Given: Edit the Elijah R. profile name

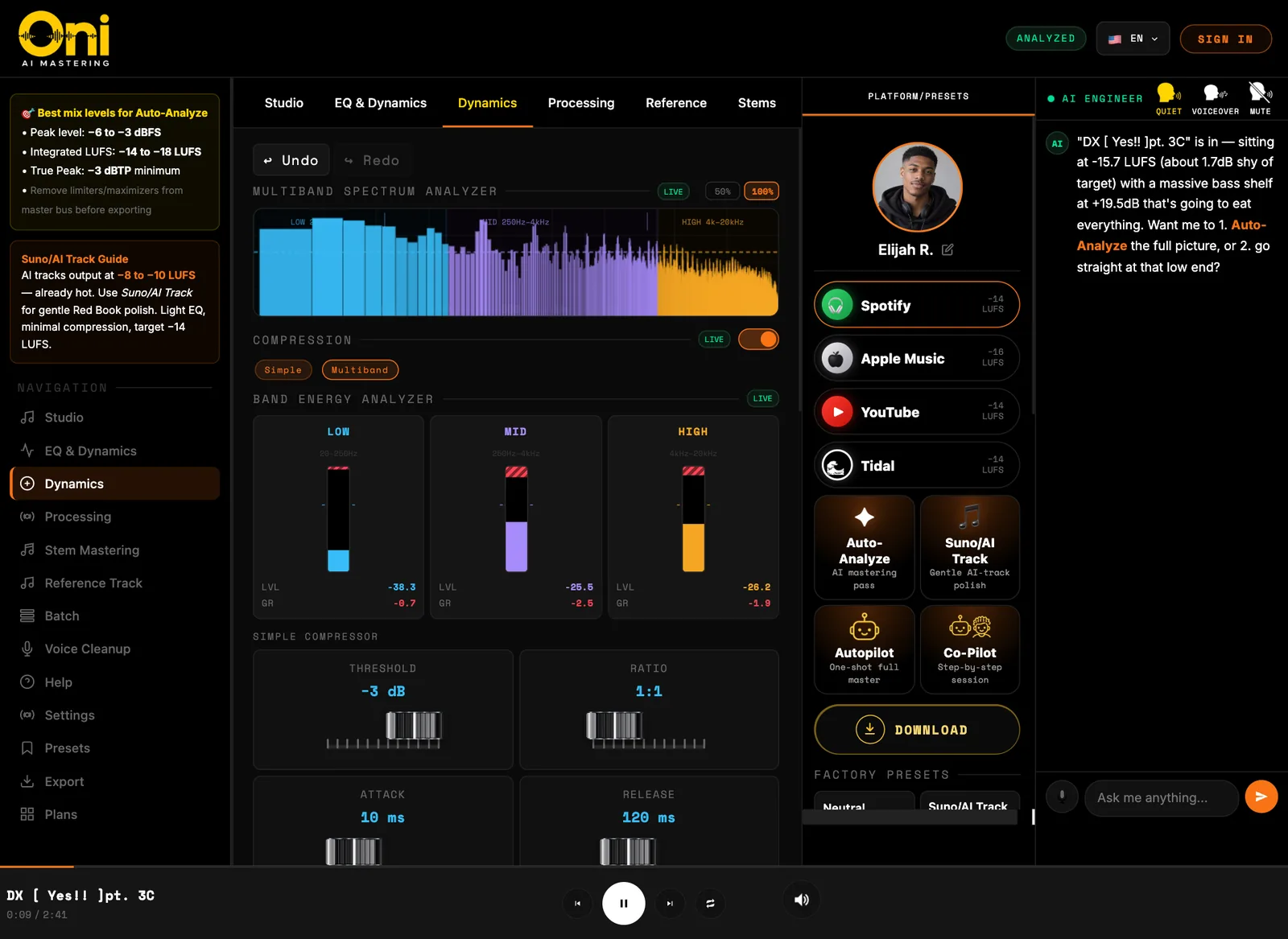Looking at the screenshot, I should click(947, 249).
